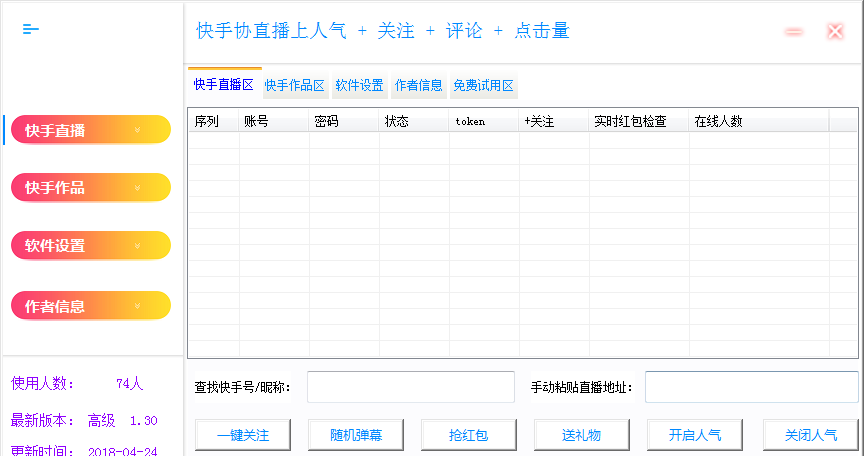Open the 软件设置 tab
The height and width of the screenshot is (456, 864).
click(x=359, y=86)
